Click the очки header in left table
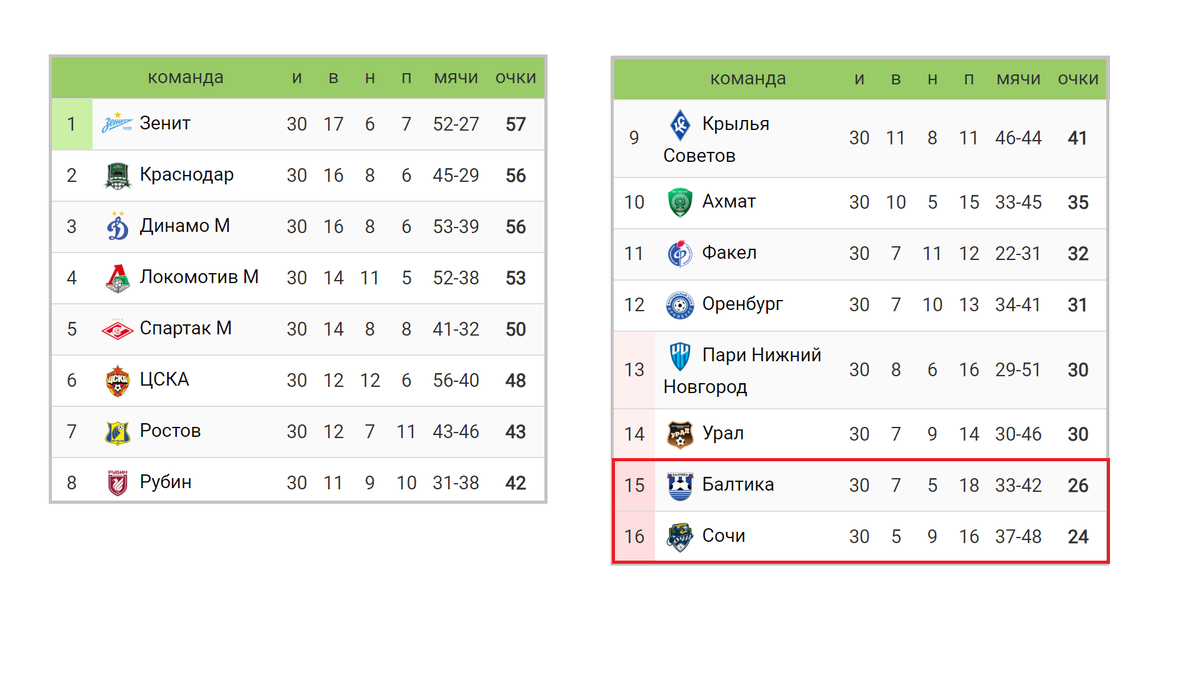1200x675 pixels. [x=516, y=78]
